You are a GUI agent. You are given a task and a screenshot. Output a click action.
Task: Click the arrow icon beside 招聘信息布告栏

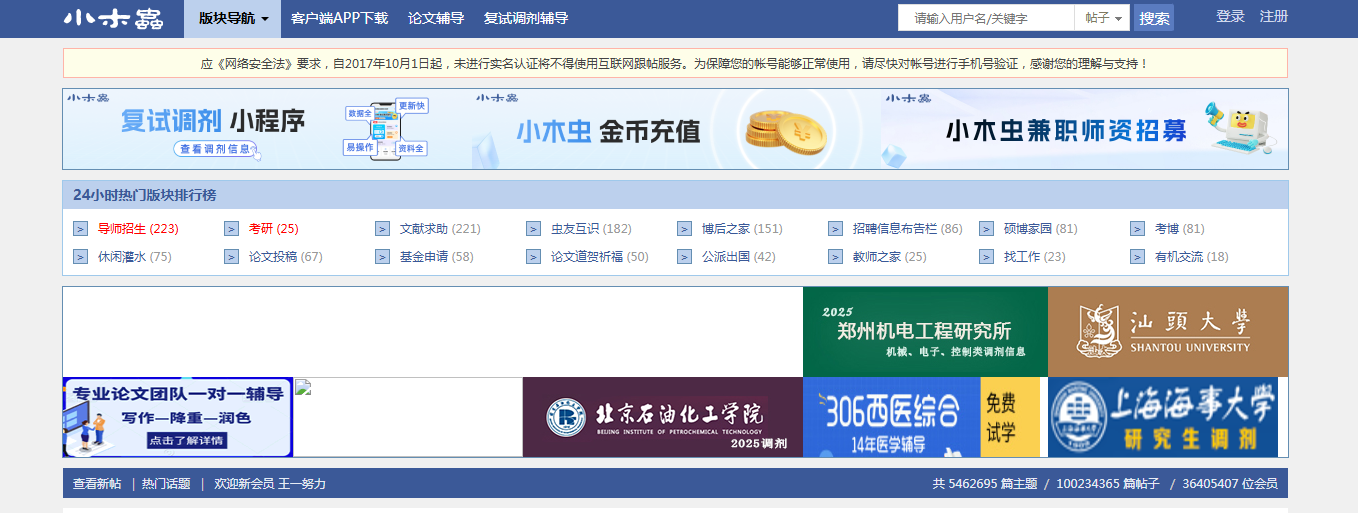tap(835, 229)
